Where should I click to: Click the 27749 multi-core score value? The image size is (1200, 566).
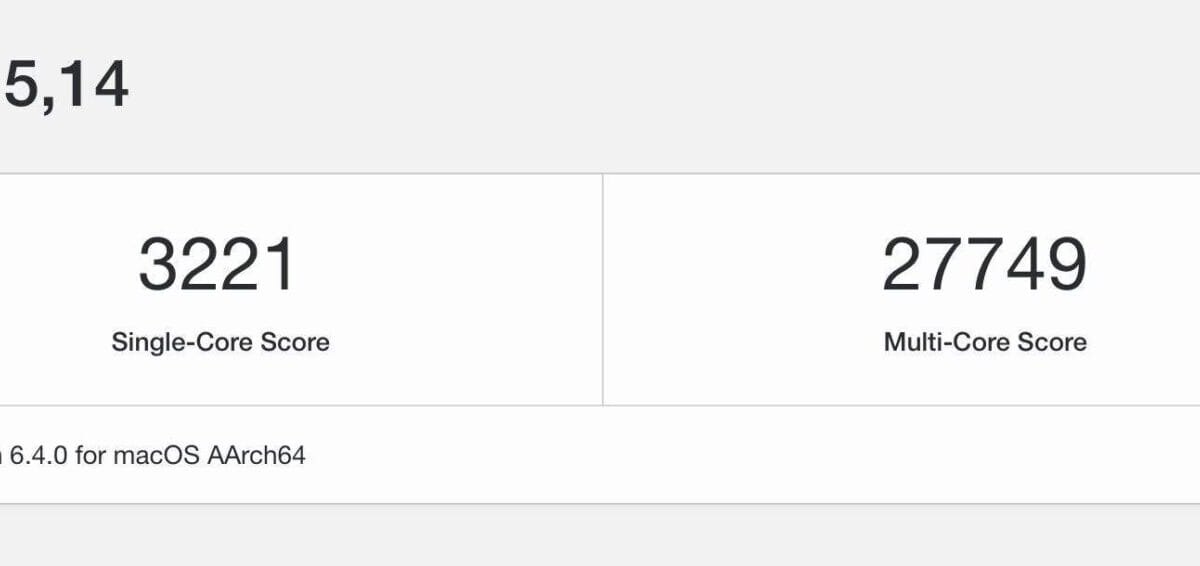click(984, 265)
